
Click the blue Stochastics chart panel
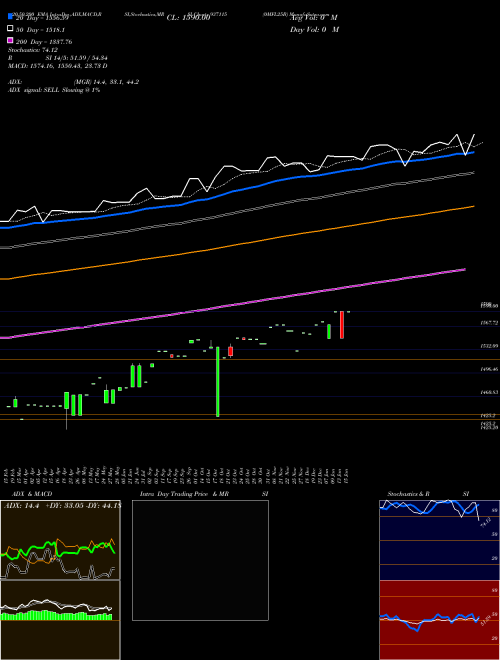click(x=439, y=540)
